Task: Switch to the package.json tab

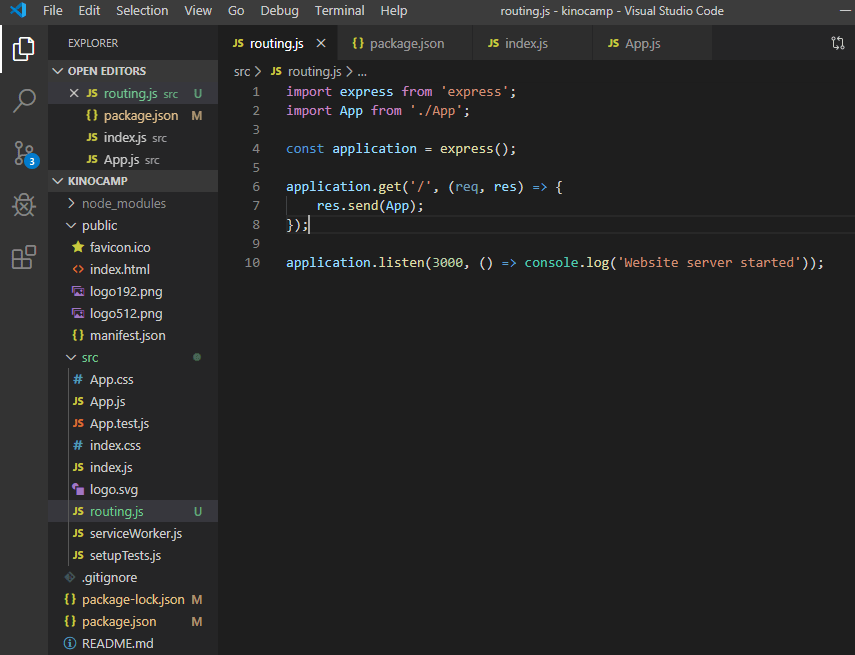Action: [x=406, y=44]
